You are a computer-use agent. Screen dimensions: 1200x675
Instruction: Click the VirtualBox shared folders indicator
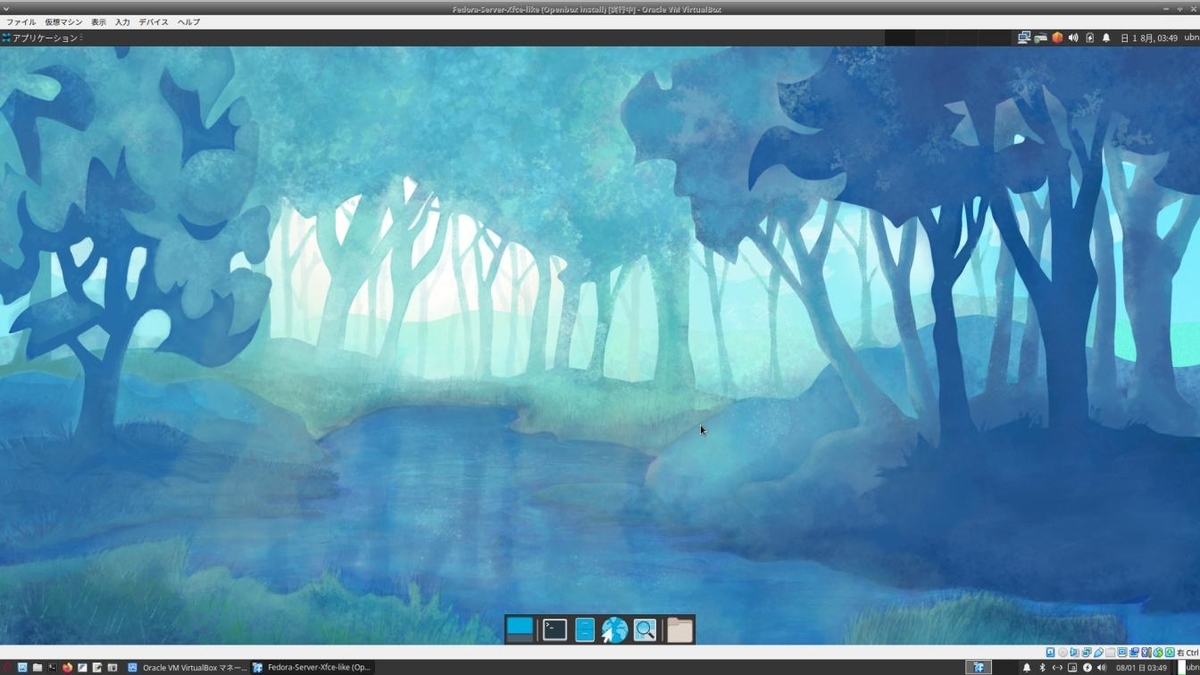1110,652
